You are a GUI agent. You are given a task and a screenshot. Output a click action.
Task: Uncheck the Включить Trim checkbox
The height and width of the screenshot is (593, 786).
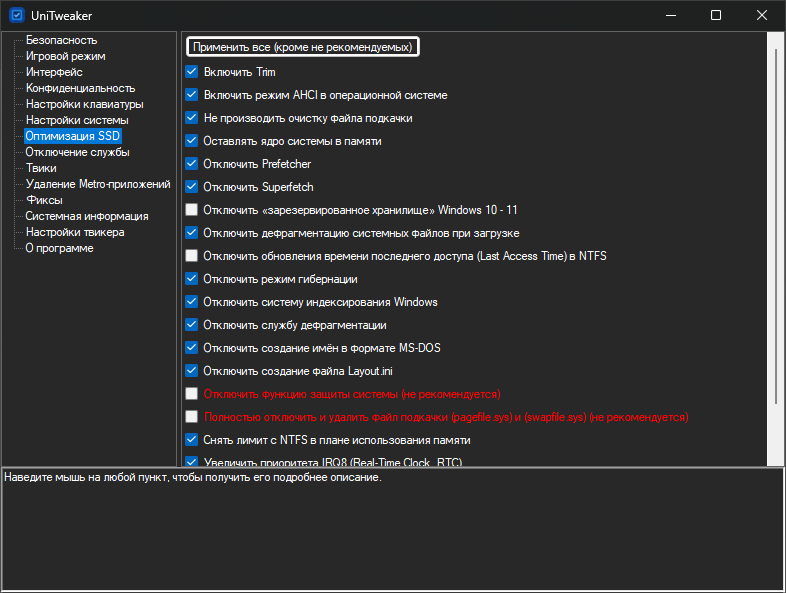(192, 72)
